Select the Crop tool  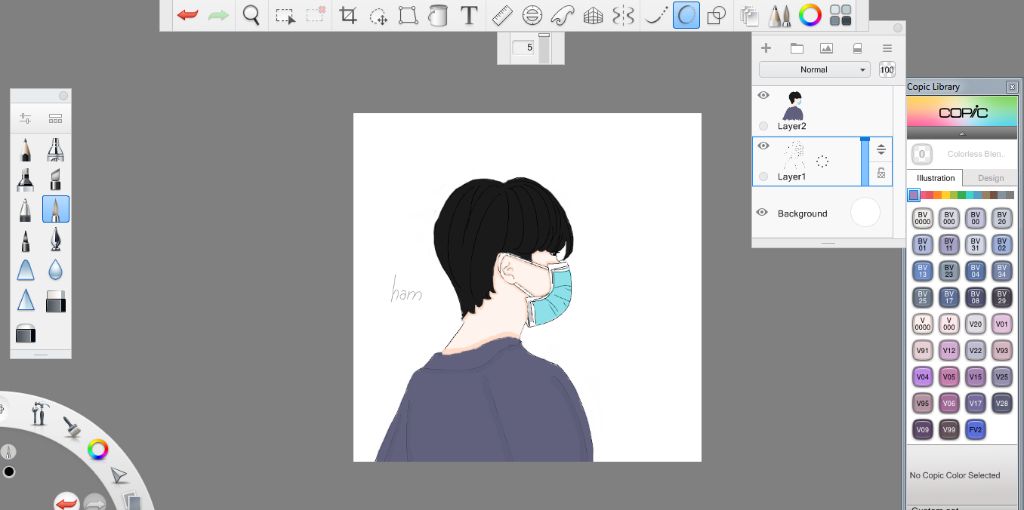[x=348, y=15]
